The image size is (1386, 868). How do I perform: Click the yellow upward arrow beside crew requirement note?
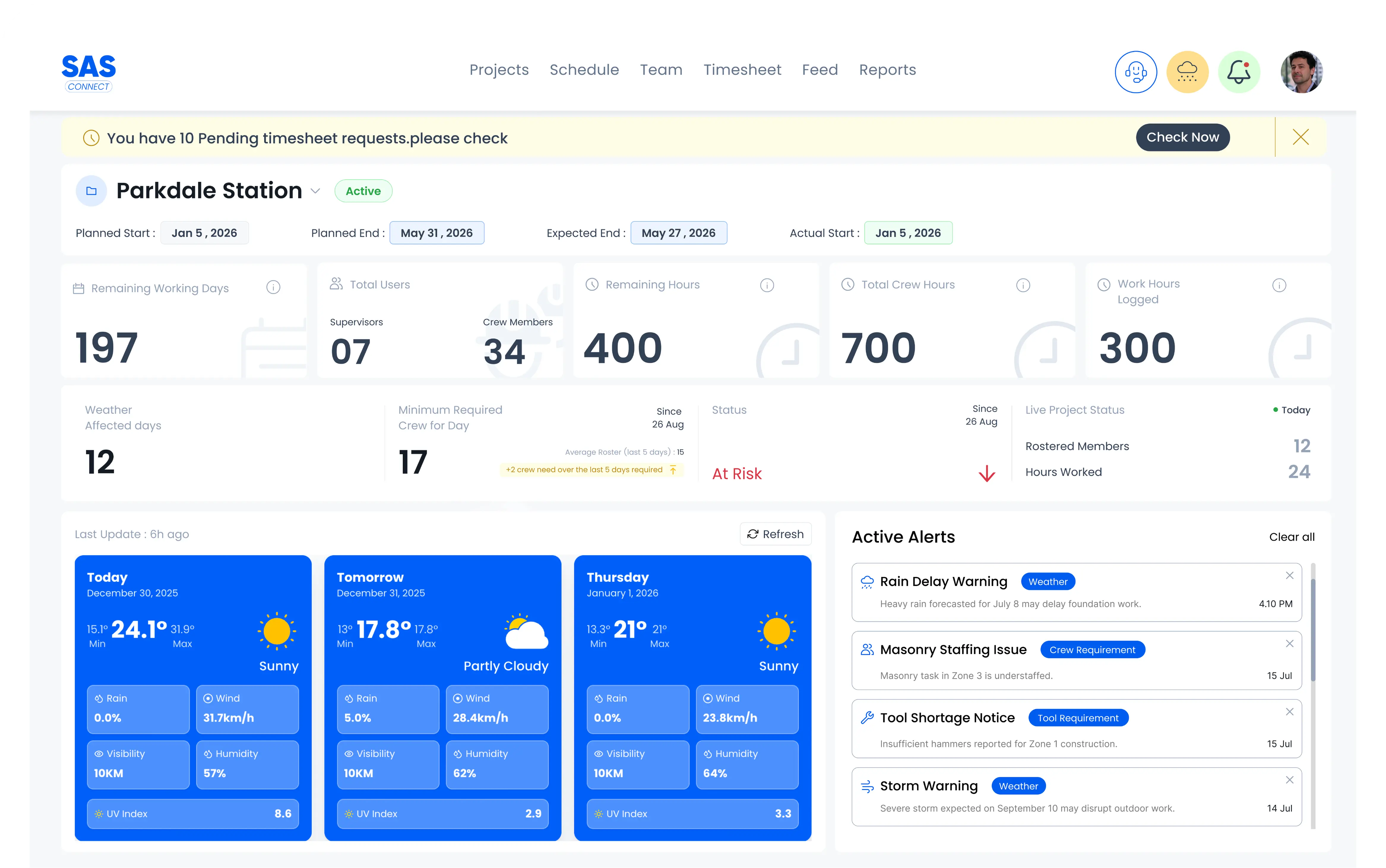(673, 470)
